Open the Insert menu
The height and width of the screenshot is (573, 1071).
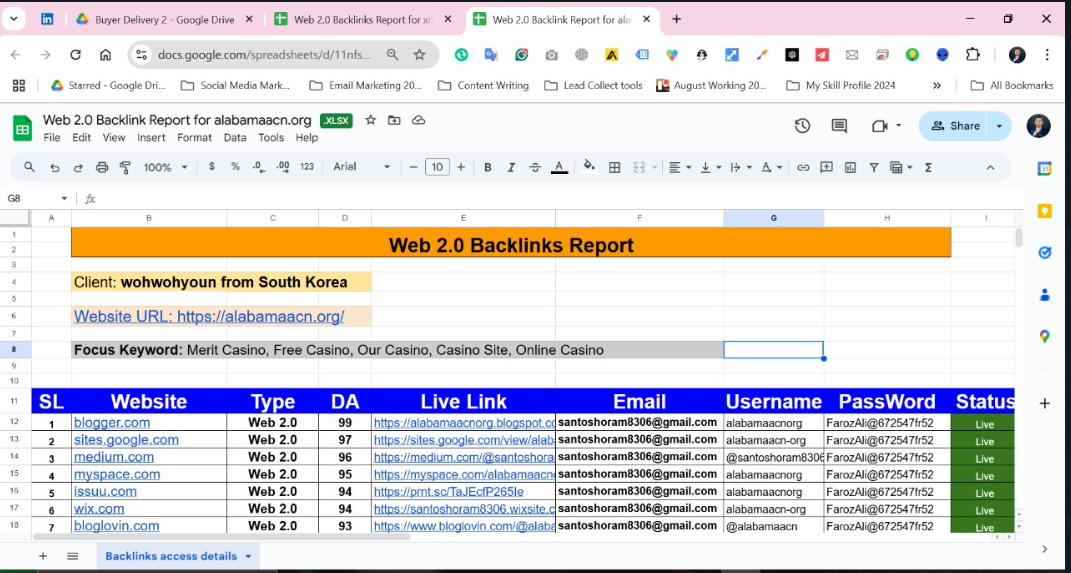151,138
